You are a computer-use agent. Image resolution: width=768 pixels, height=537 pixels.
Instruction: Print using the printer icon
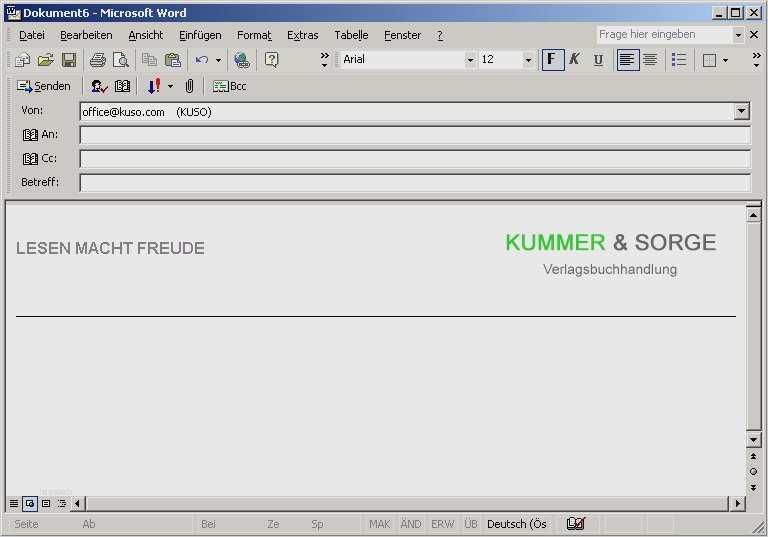(x=97, y=60)
